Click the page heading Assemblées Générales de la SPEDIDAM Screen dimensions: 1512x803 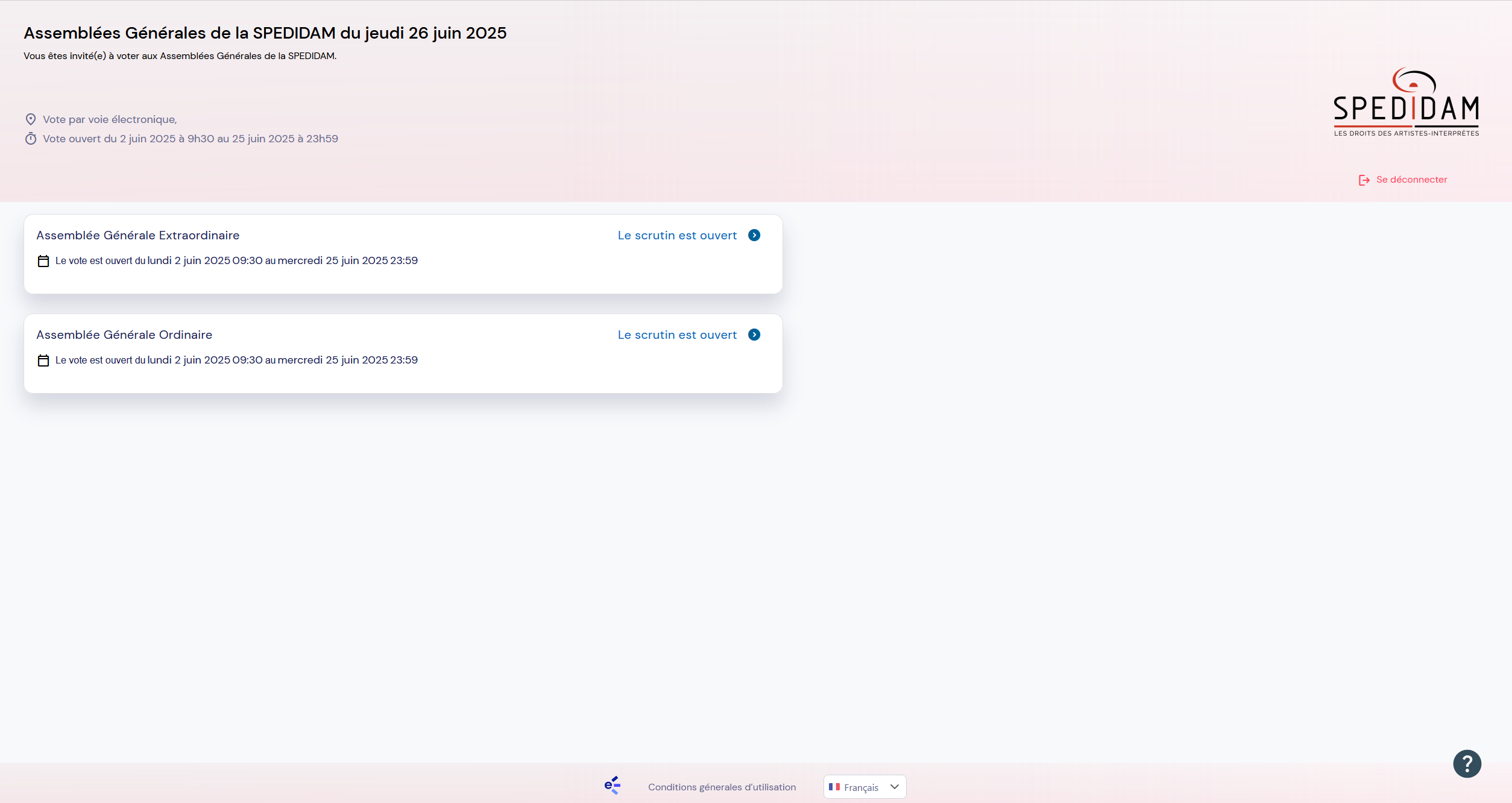pos(265,33)
